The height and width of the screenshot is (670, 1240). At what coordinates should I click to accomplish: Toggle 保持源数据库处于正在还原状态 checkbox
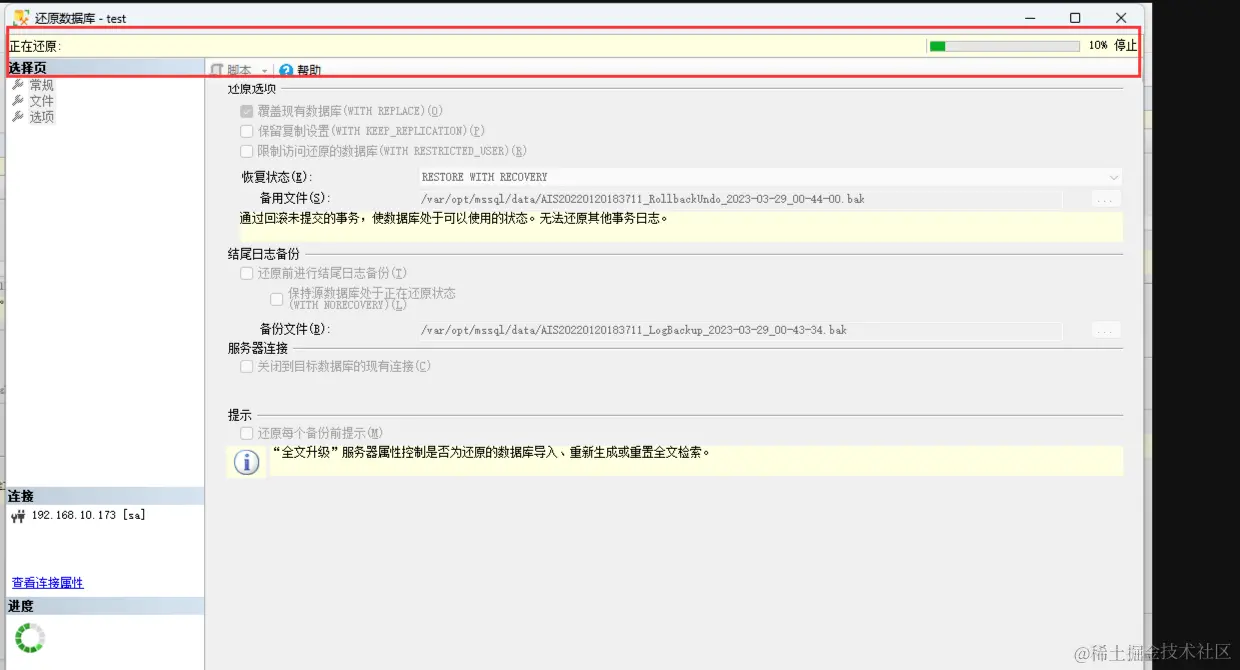[277, 298]
